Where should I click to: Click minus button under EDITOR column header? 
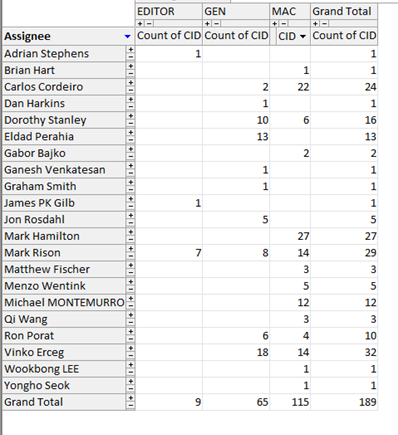[x=149, y=24]
